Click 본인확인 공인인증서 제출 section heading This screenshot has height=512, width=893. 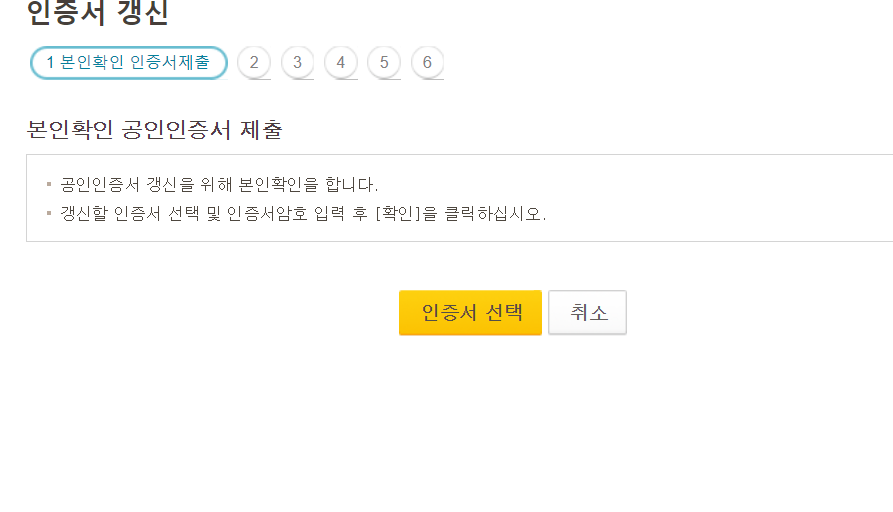[154, 130]
